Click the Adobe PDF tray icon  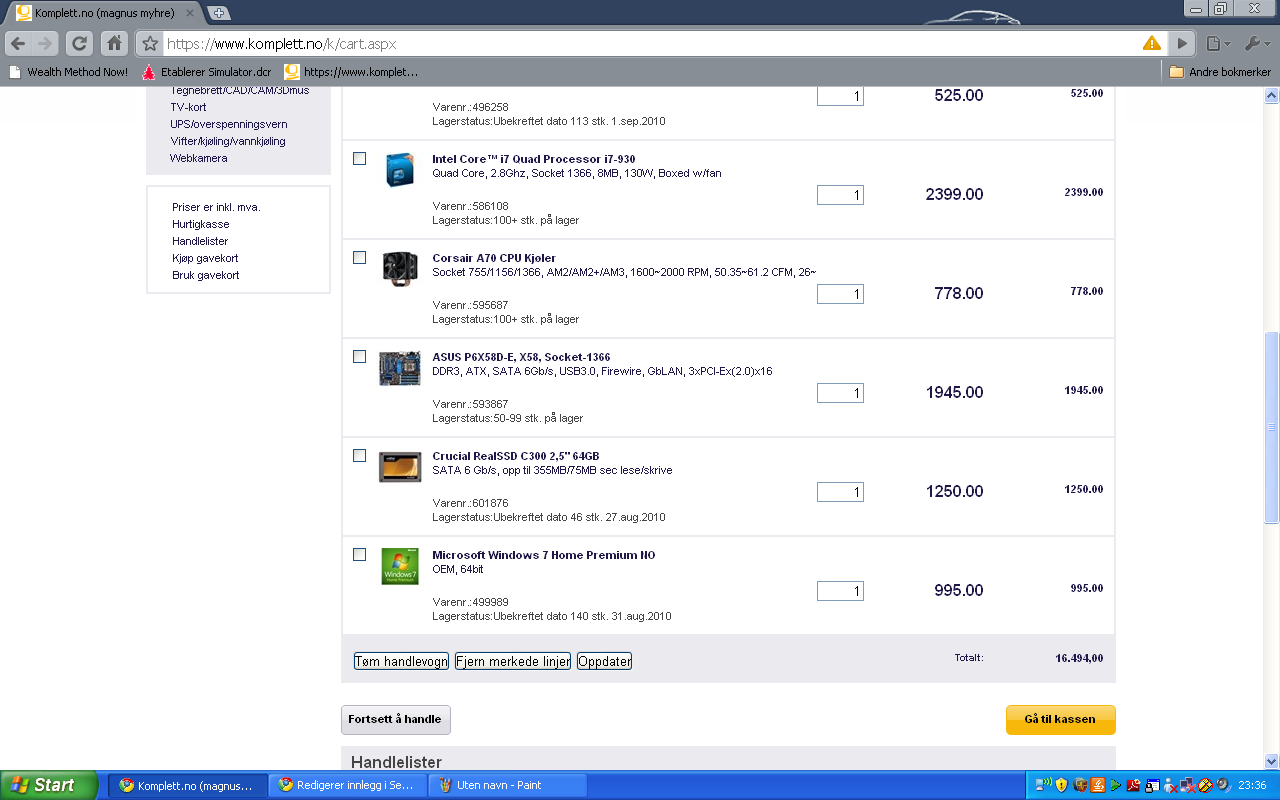click(1134, 785)
